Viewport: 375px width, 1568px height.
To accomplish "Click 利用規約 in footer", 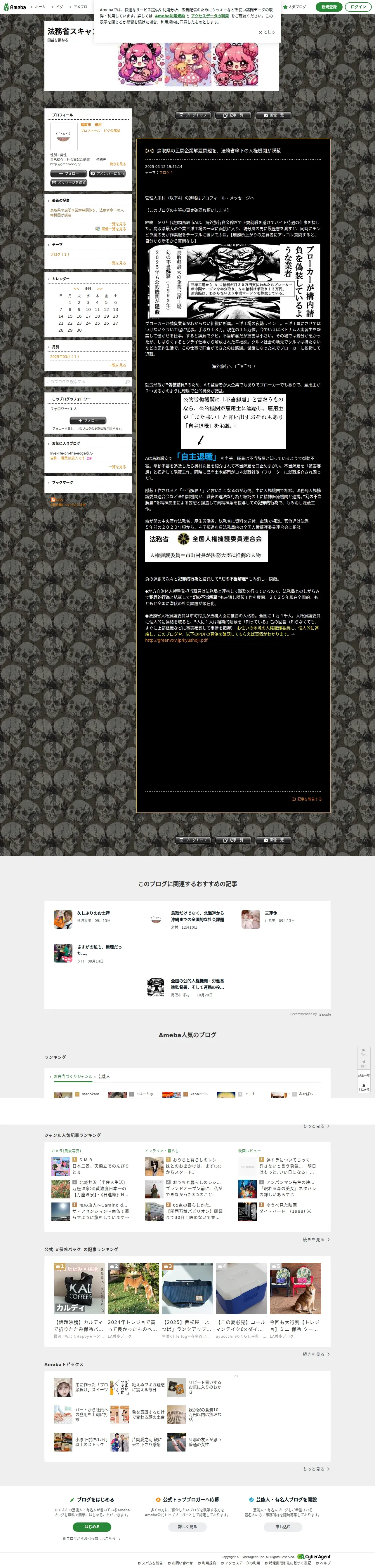I will (x=208, y=1562).
